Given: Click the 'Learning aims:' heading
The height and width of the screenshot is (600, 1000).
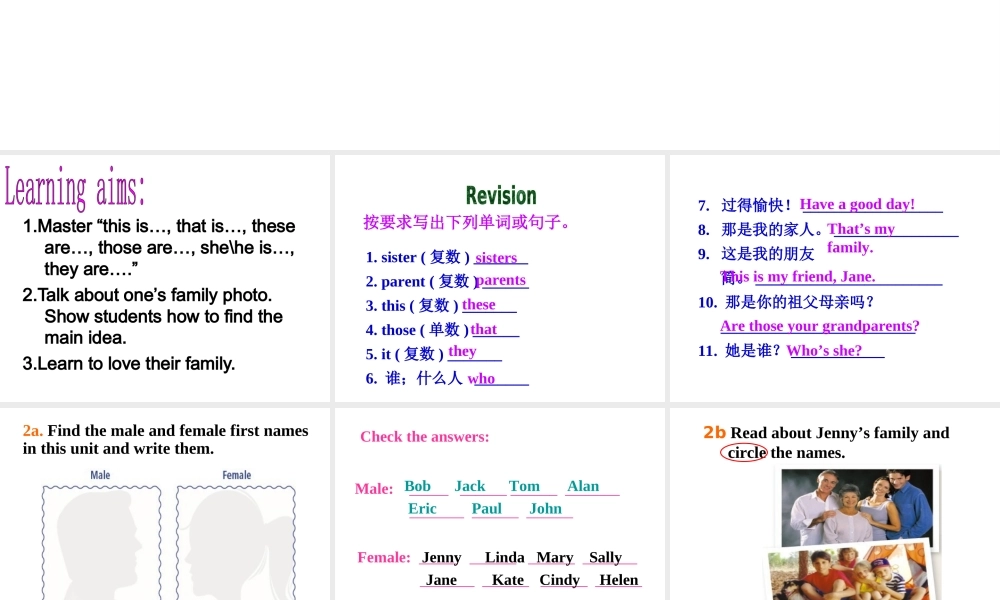Looking at the screenshot, I should tap(75, 187).
